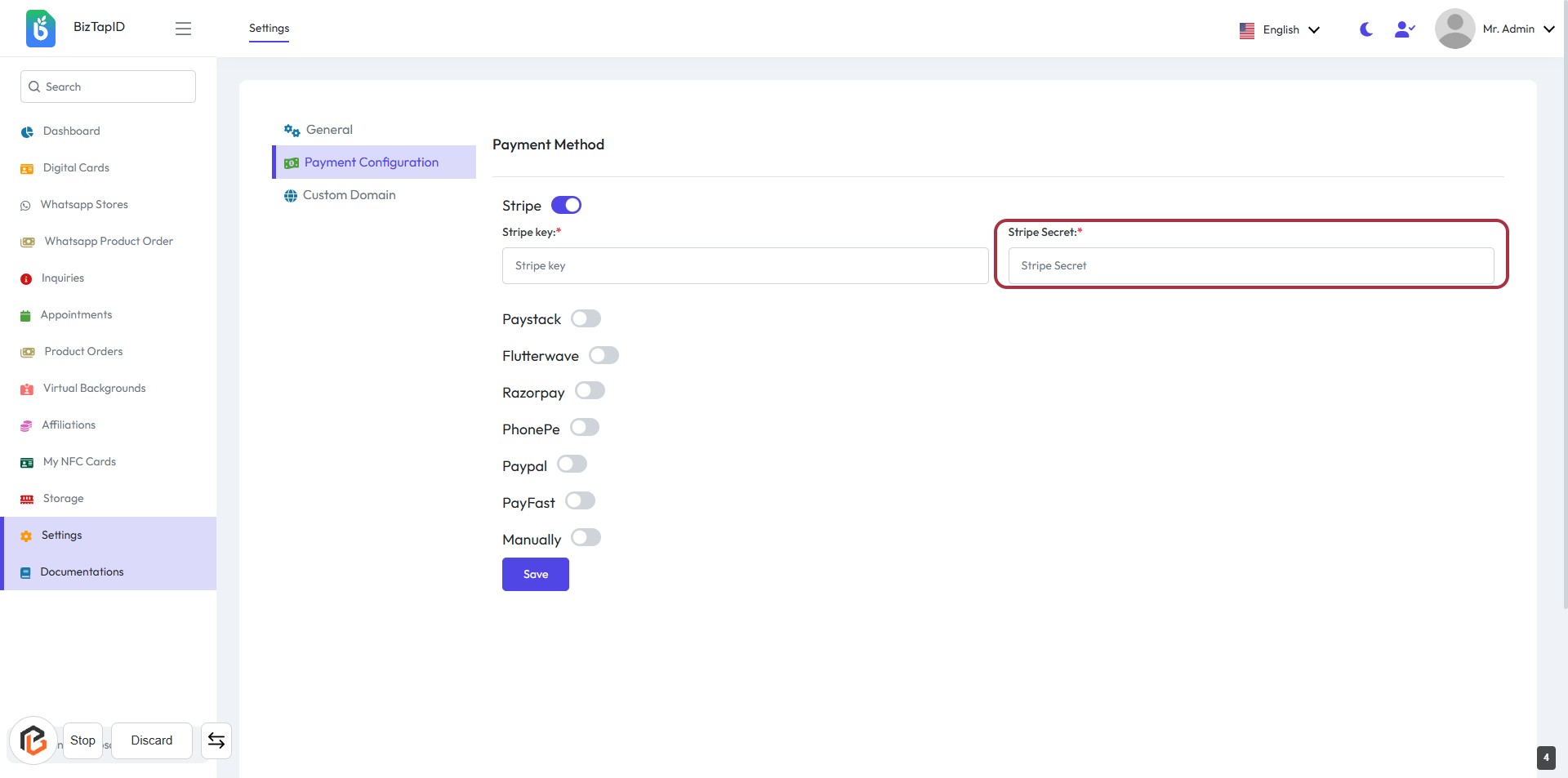Screen dimensions: 1568x778
Task: Focus the sidebar Search box
Action: pyautogui.click(x=109, y=87)
